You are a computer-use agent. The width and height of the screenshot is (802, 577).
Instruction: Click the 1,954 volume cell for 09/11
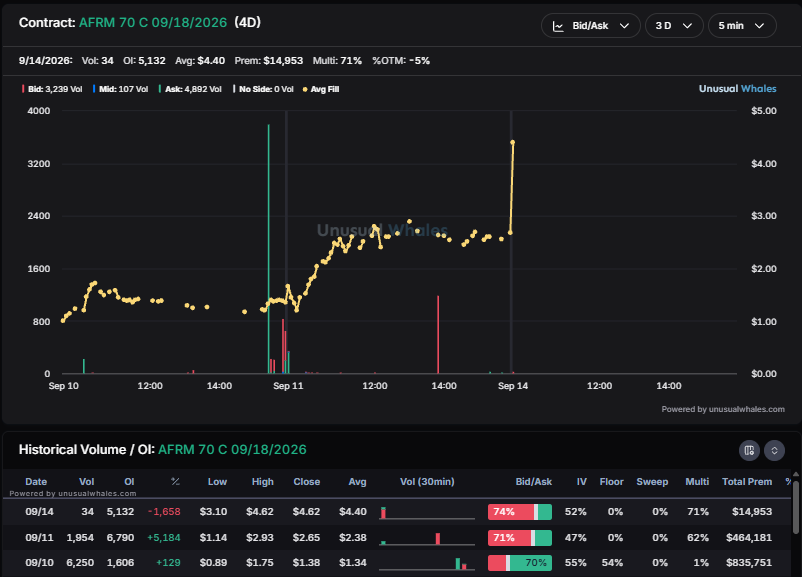click(80, 538)
